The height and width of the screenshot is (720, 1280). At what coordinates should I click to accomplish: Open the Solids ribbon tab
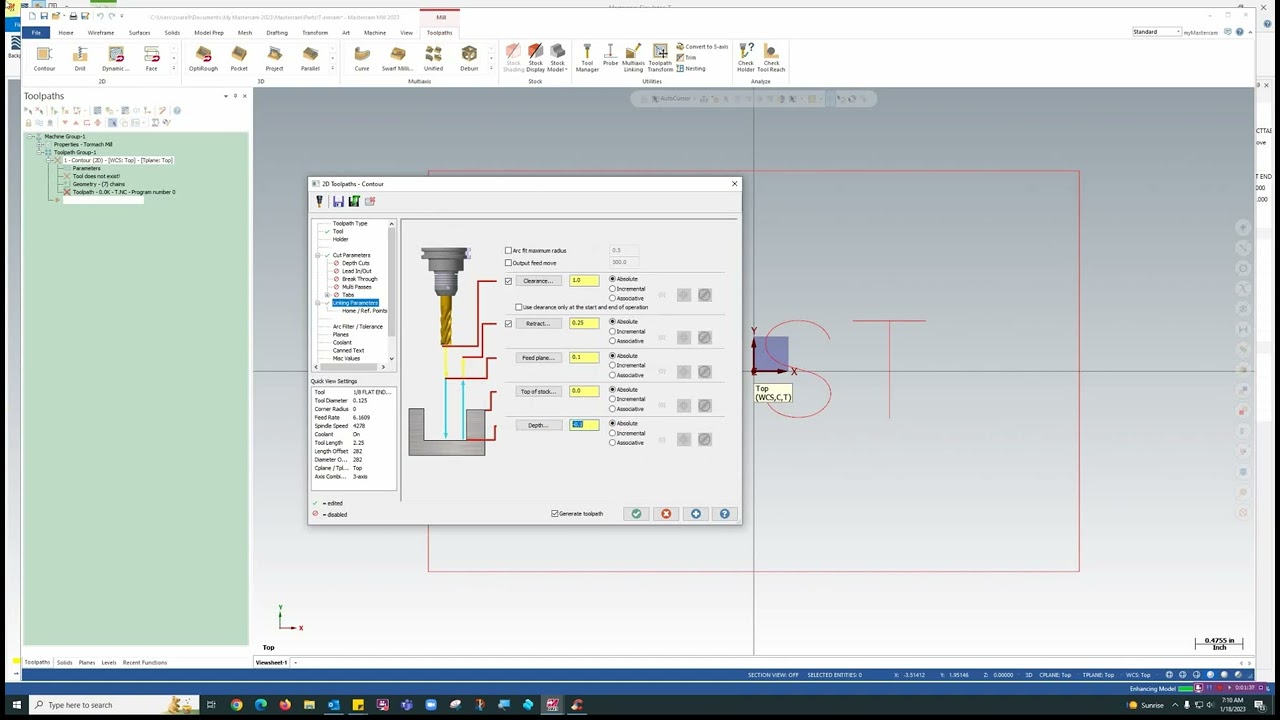point(172,32)
